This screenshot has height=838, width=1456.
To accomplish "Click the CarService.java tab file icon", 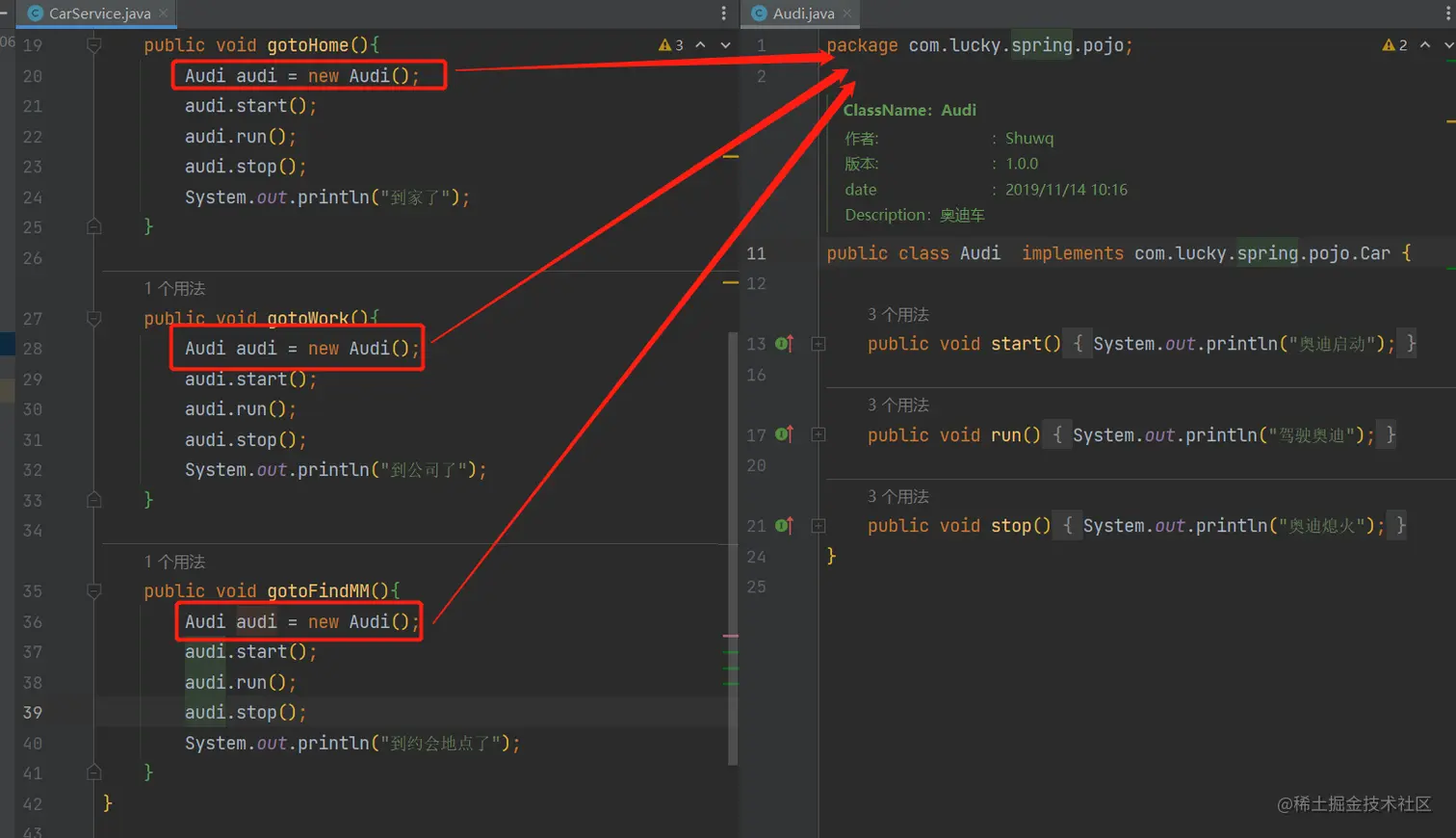I will tap(36, 13).
